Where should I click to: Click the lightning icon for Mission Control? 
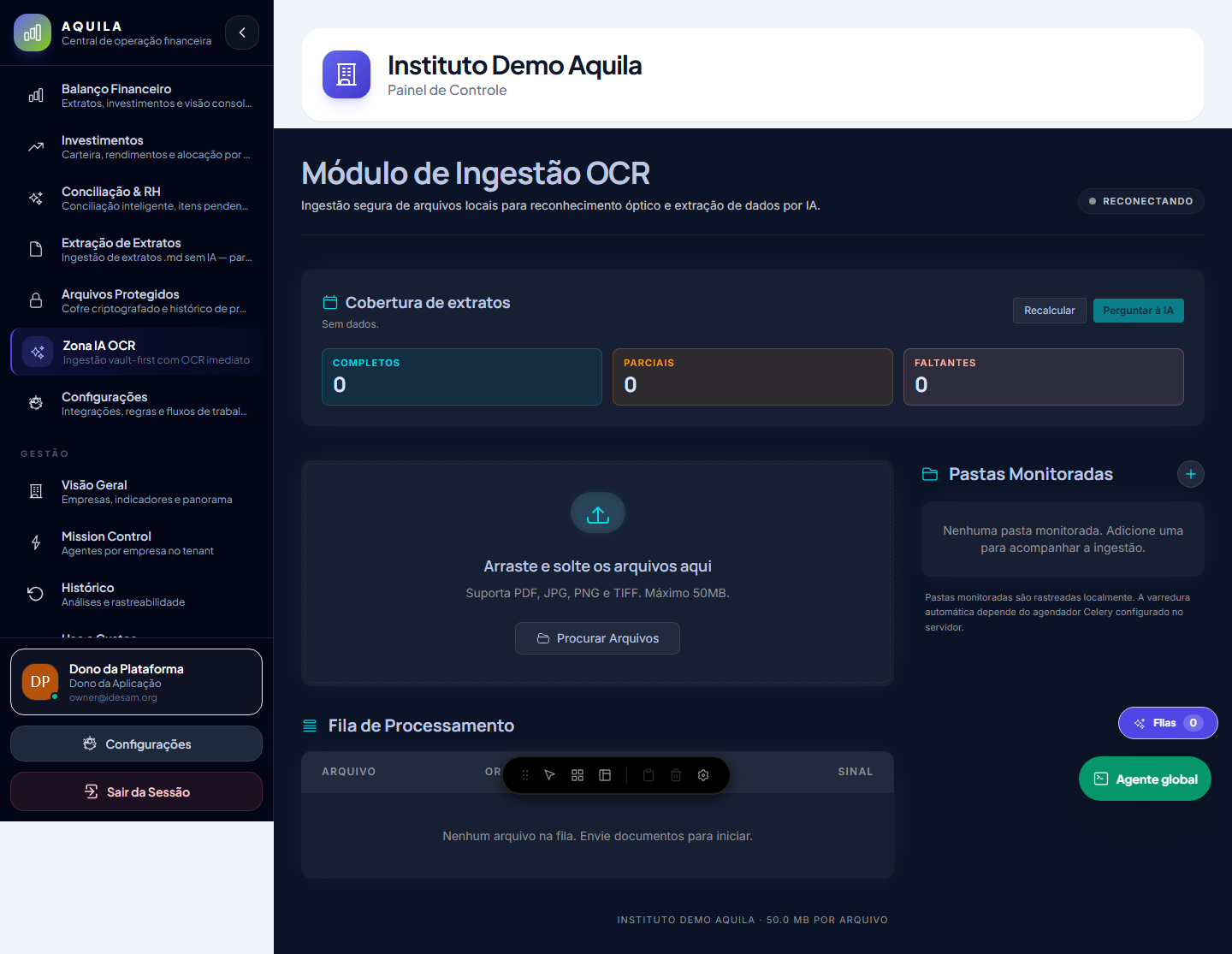[36, 542]
